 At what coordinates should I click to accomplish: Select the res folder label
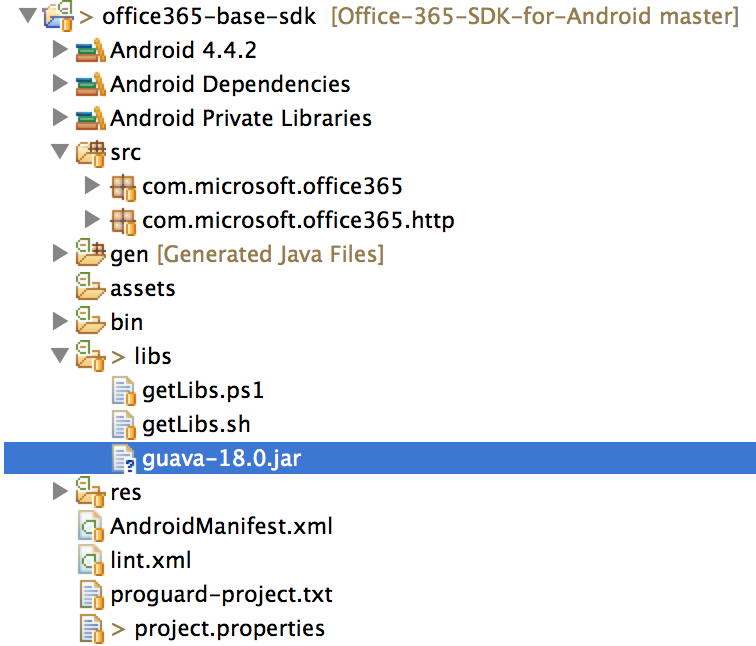126,493
